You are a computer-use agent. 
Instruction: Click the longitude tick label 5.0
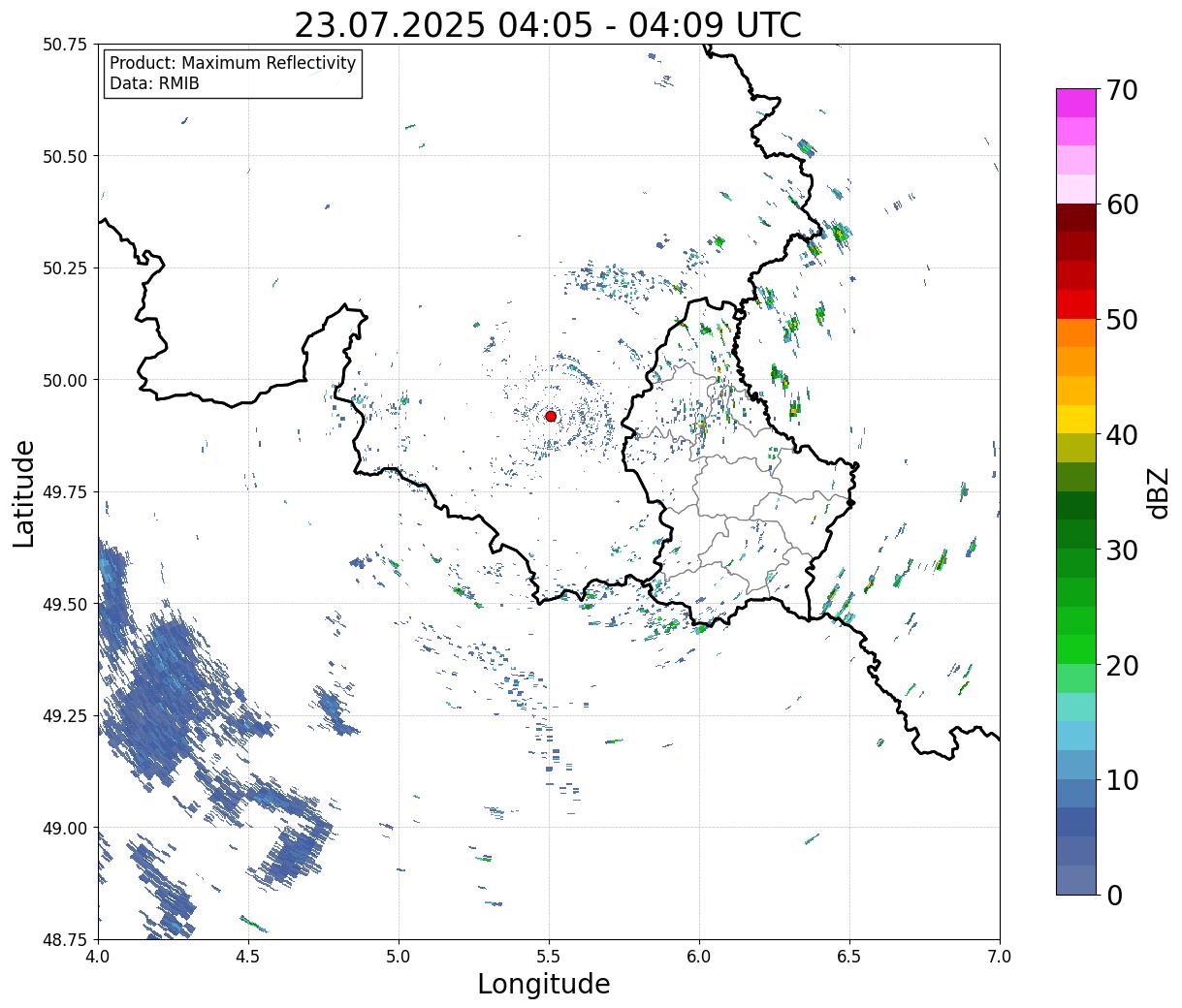point(399,957)
